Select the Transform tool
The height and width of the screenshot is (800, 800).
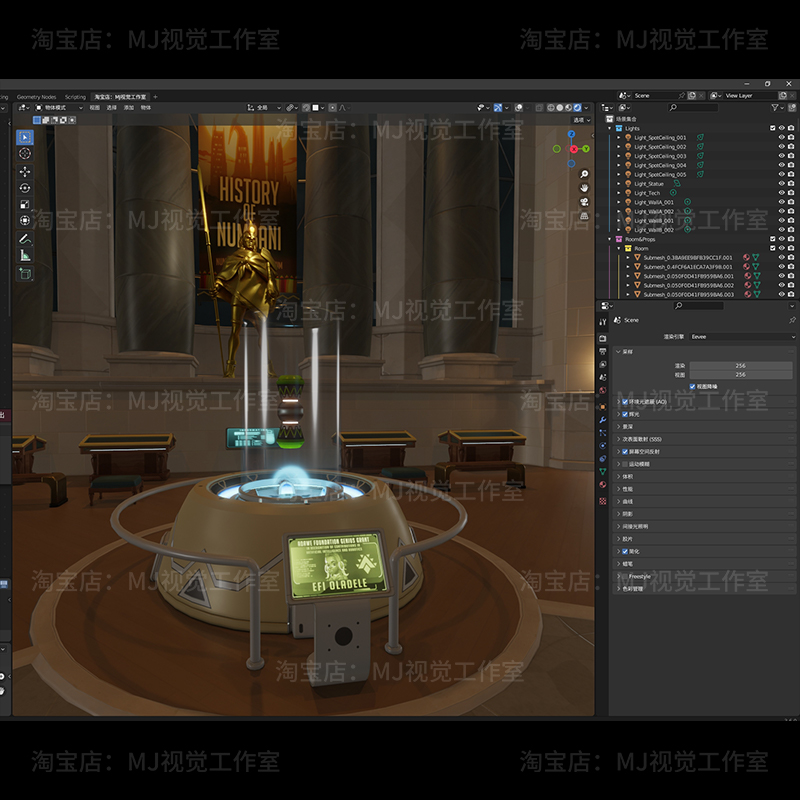coord(25,220)
